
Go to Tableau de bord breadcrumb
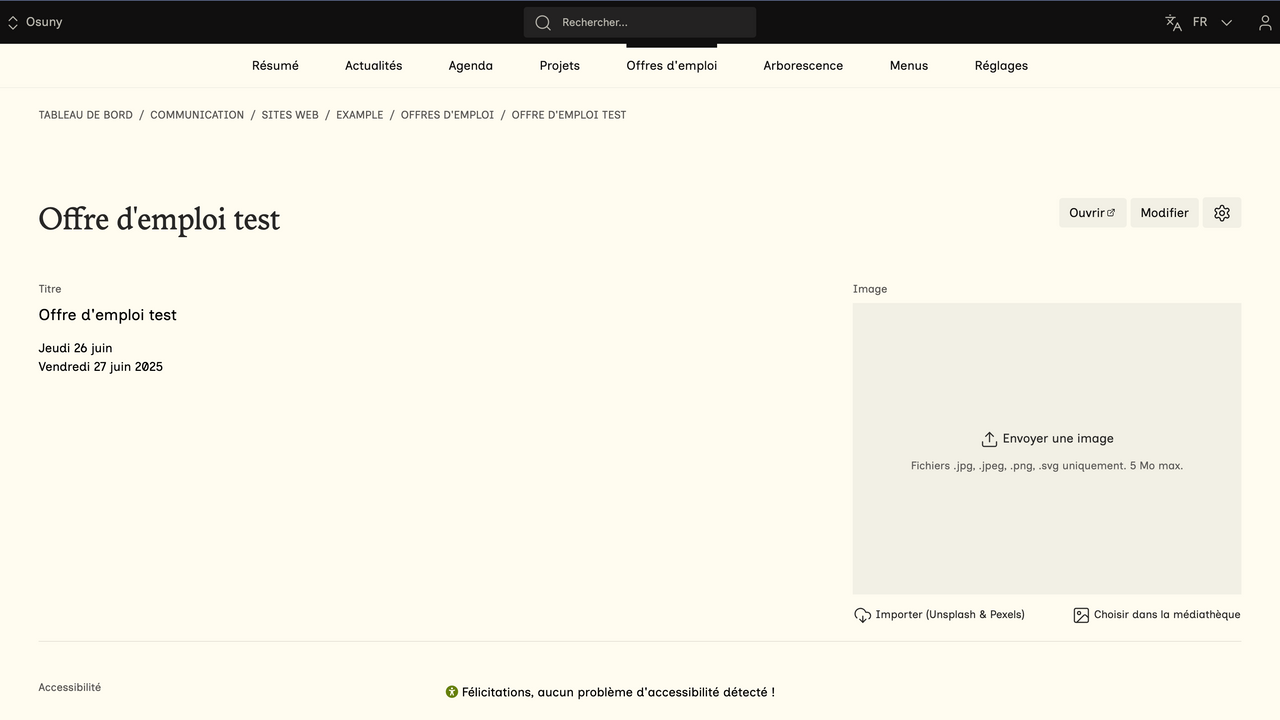tap(86, 115)
